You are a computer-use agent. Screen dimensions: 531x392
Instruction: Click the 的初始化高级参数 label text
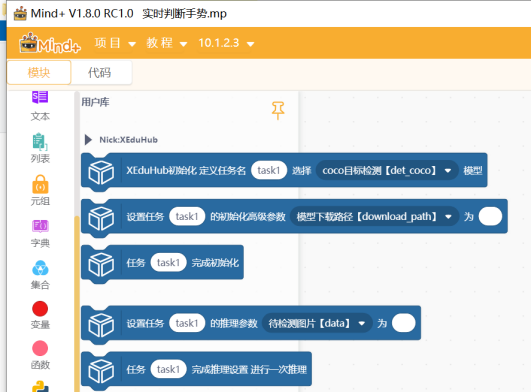(x=248, y=217)
